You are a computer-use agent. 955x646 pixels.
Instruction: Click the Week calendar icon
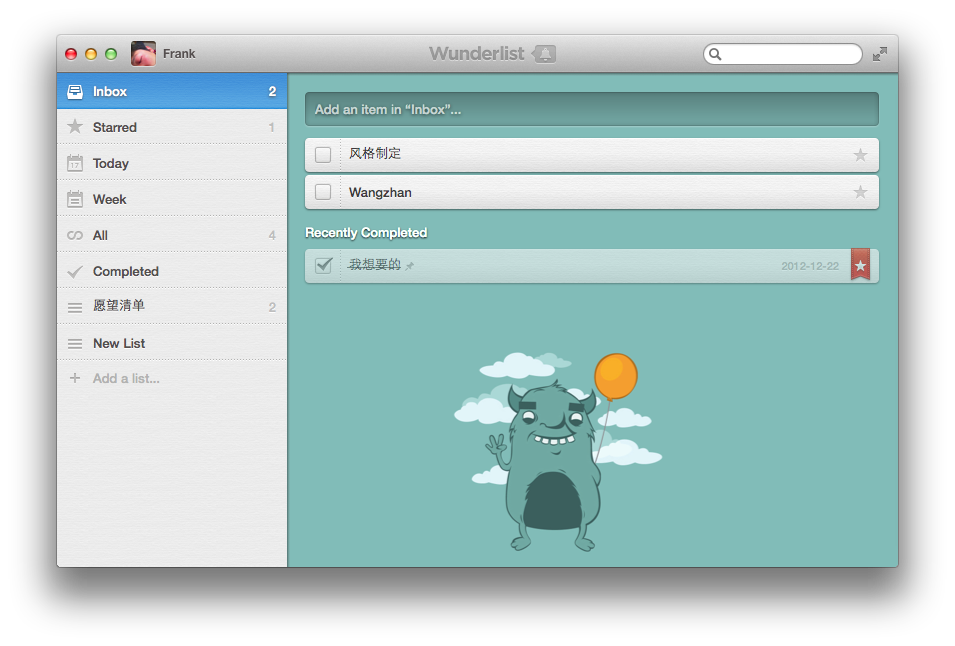point(75,199)
